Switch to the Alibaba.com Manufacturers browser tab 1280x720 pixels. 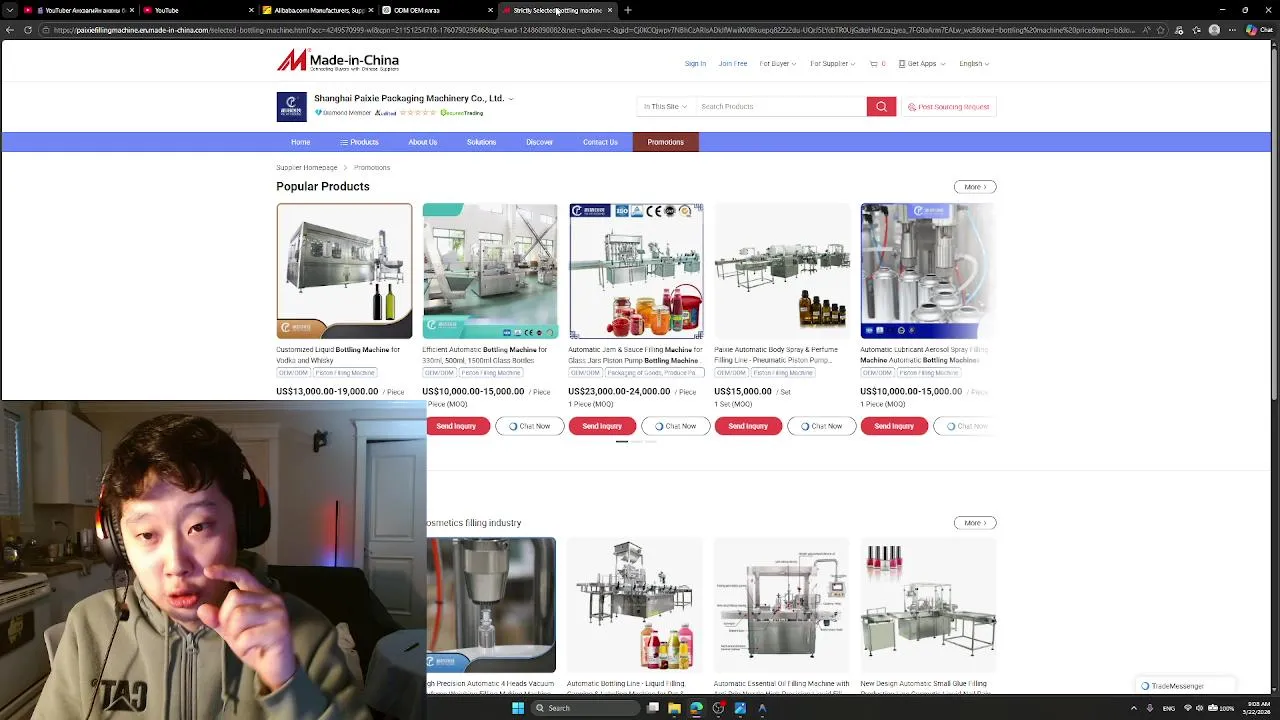(318, 10)
